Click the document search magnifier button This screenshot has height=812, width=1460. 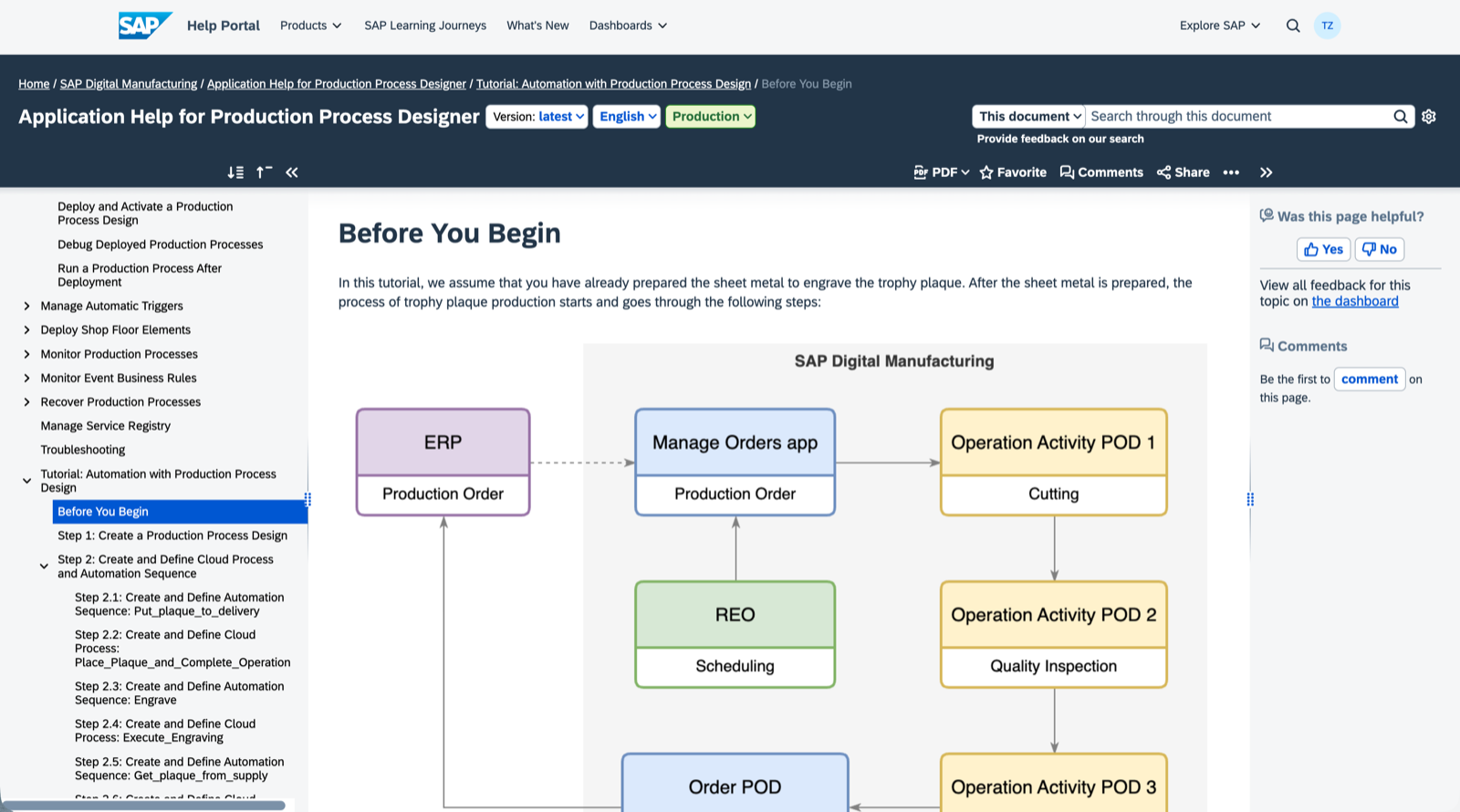click(1401, 117)
